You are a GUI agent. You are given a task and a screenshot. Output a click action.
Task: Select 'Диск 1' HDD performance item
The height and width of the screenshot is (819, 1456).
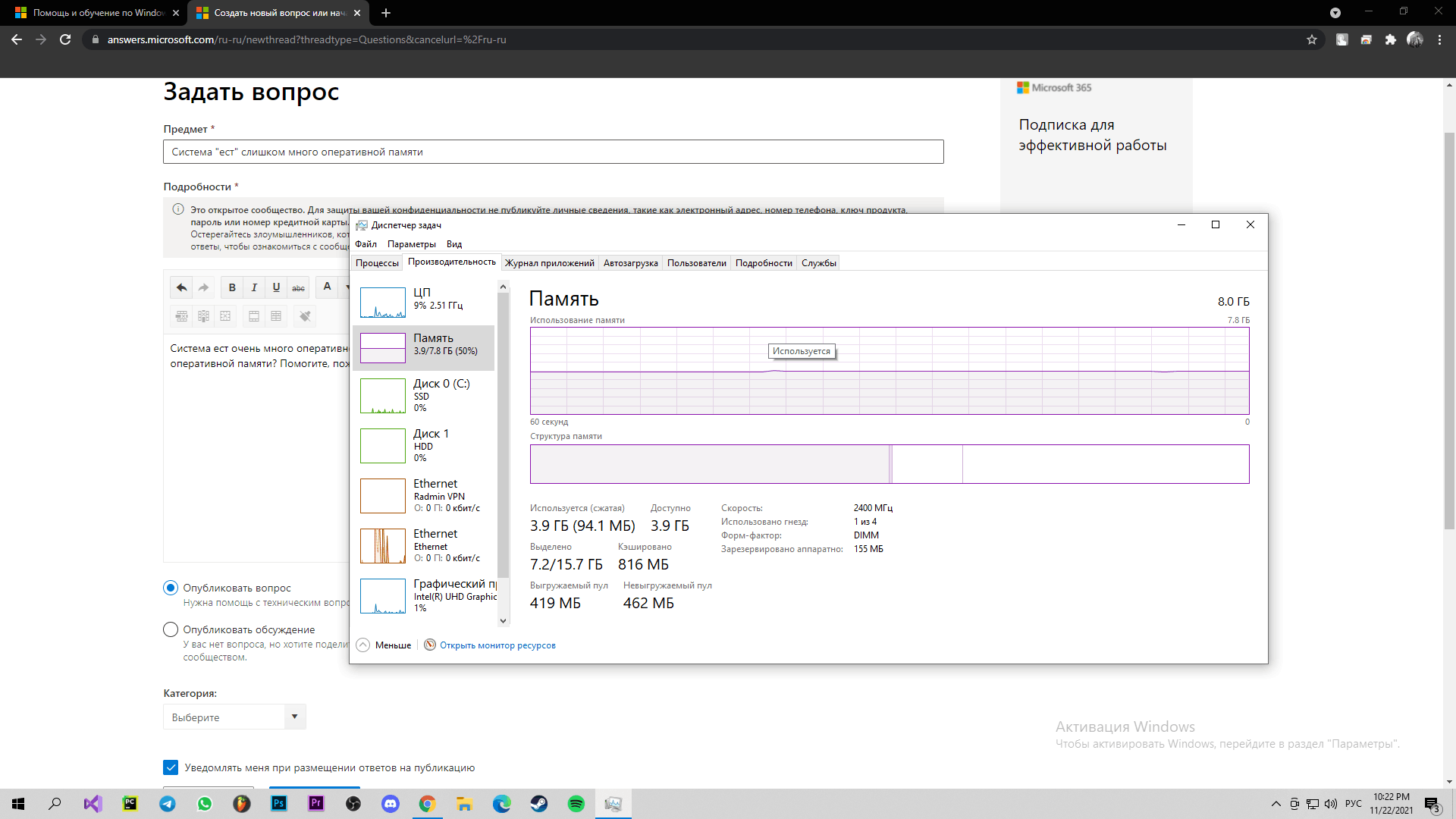point(425,446)
